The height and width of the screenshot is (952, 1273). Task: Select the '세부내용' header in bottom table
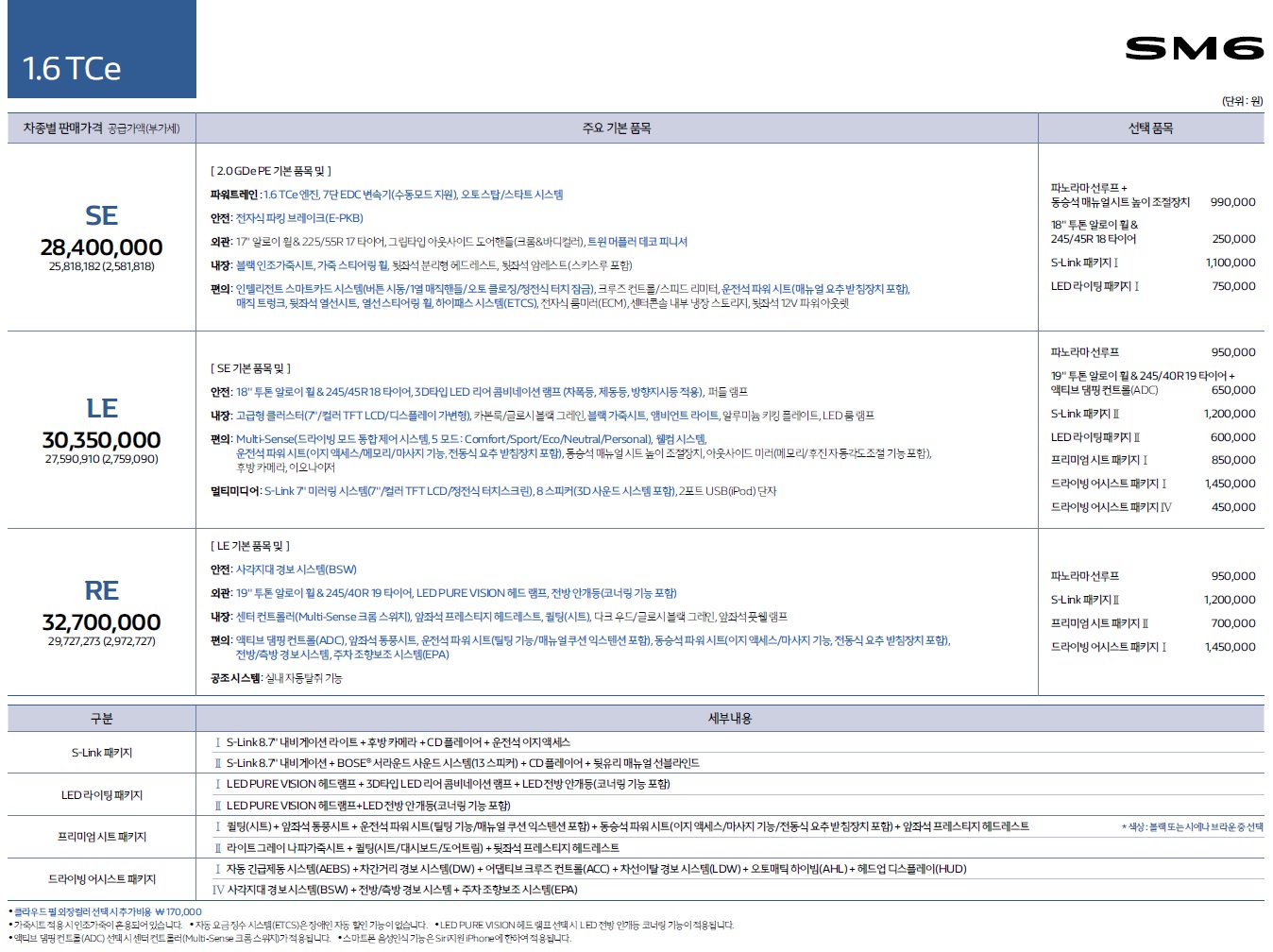[730, 719]
